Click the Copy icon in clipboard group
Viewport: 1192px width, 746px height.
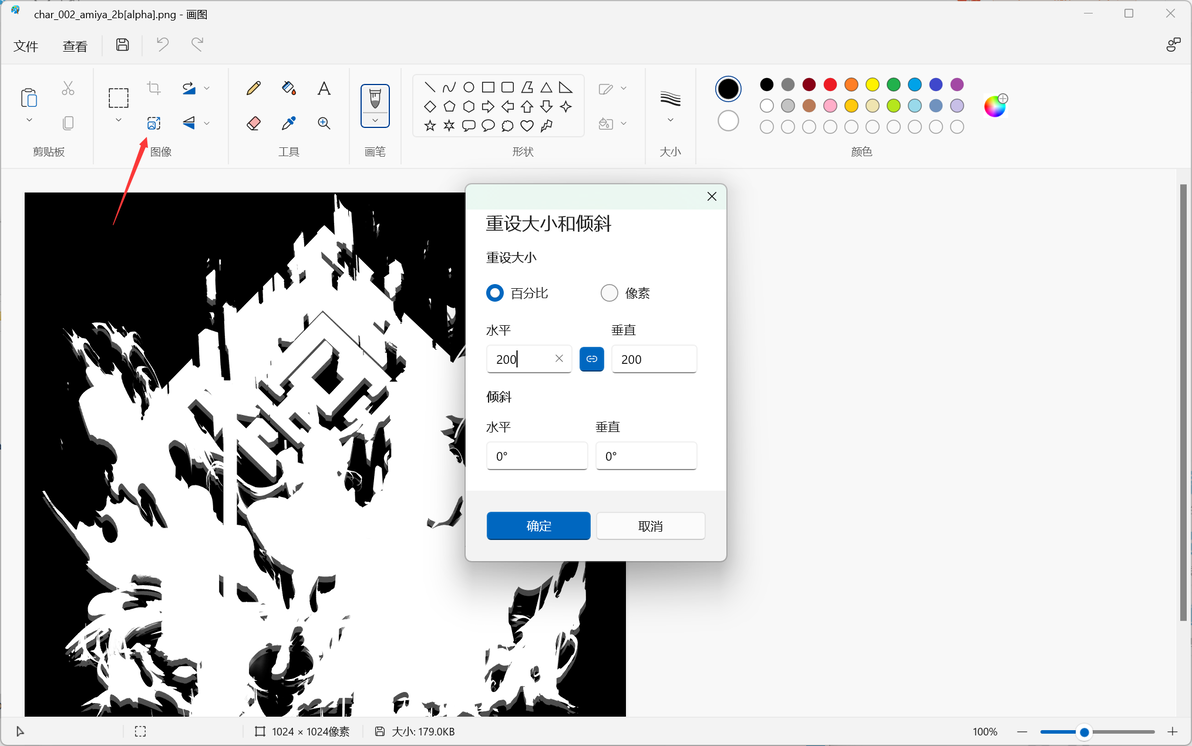68,123
